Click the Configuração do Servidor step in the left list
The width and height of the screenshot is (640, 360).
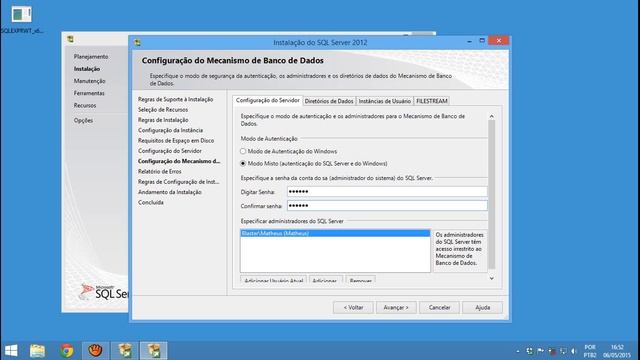169,151
